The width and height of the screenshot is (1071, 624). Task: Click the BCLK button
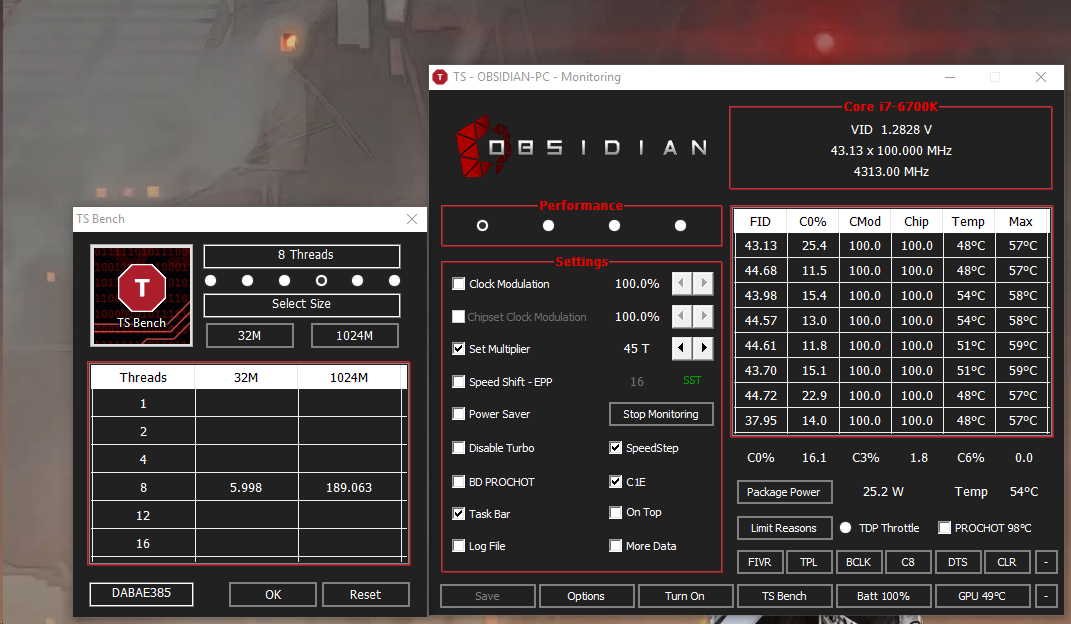[858, 562]
